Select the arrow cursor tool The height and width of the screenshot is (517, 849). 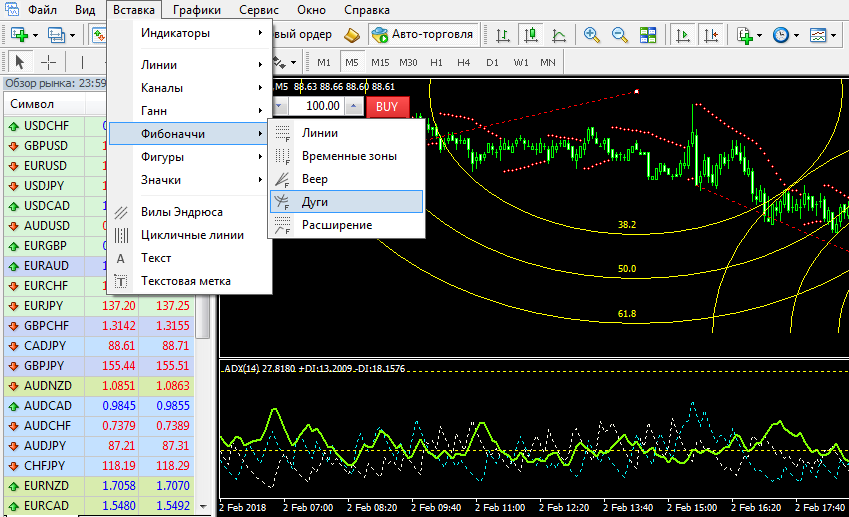[x=20, y=62]
